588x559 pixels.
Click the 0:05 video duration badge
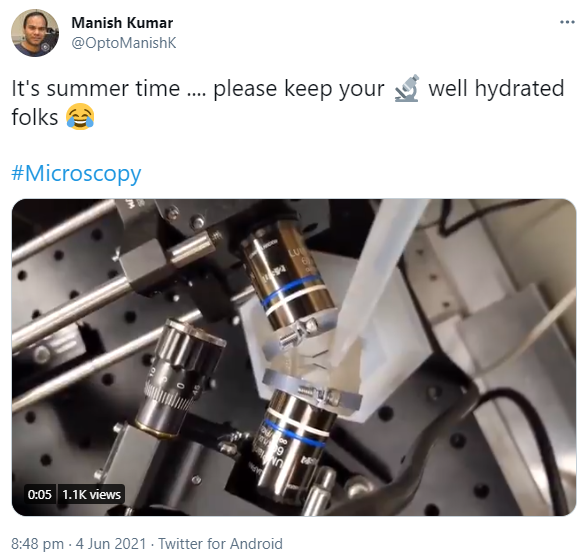(39, 495)
